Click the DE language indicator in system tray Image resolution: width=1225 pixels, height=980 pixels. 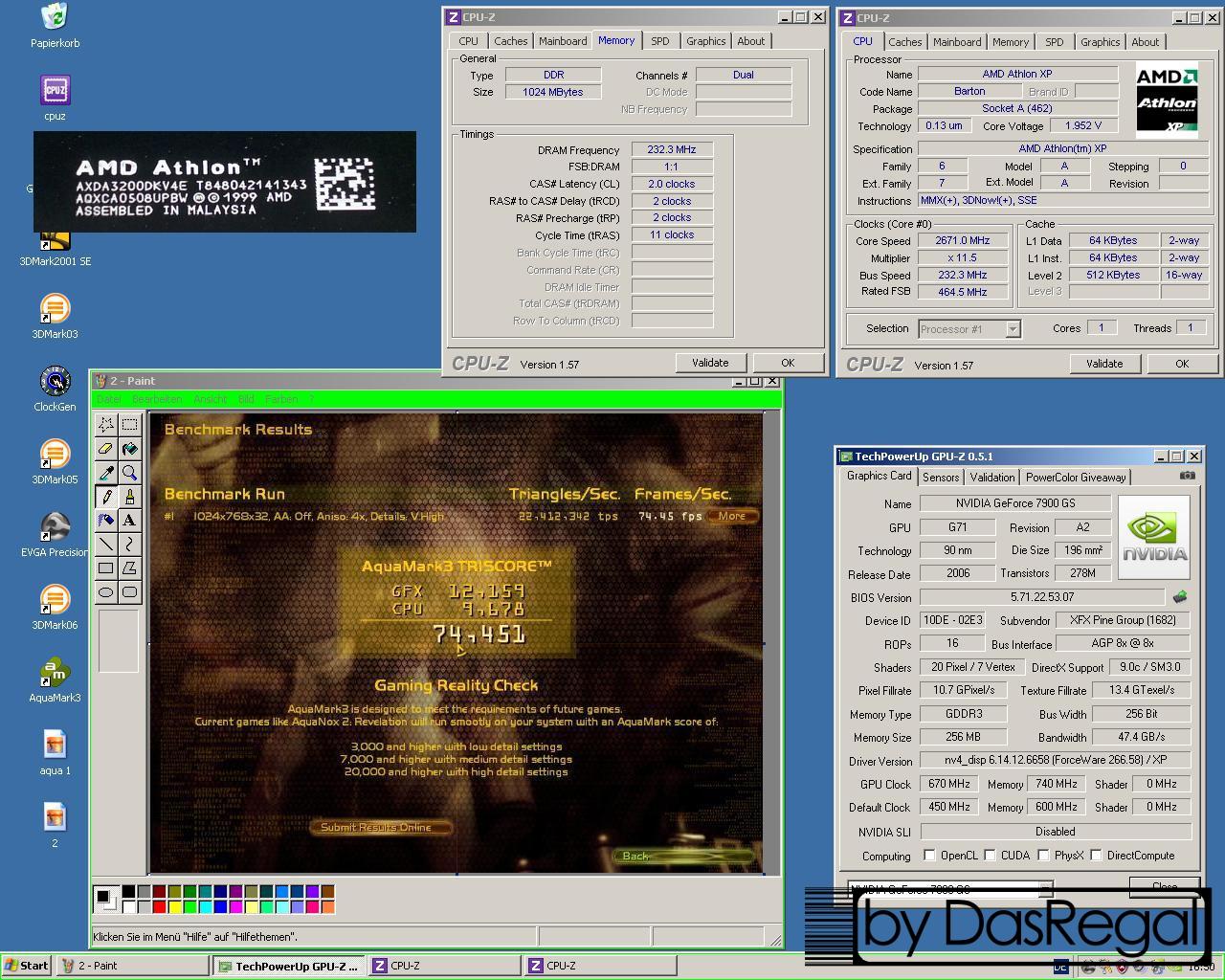pyautogui.click(x=1060, y=967)
